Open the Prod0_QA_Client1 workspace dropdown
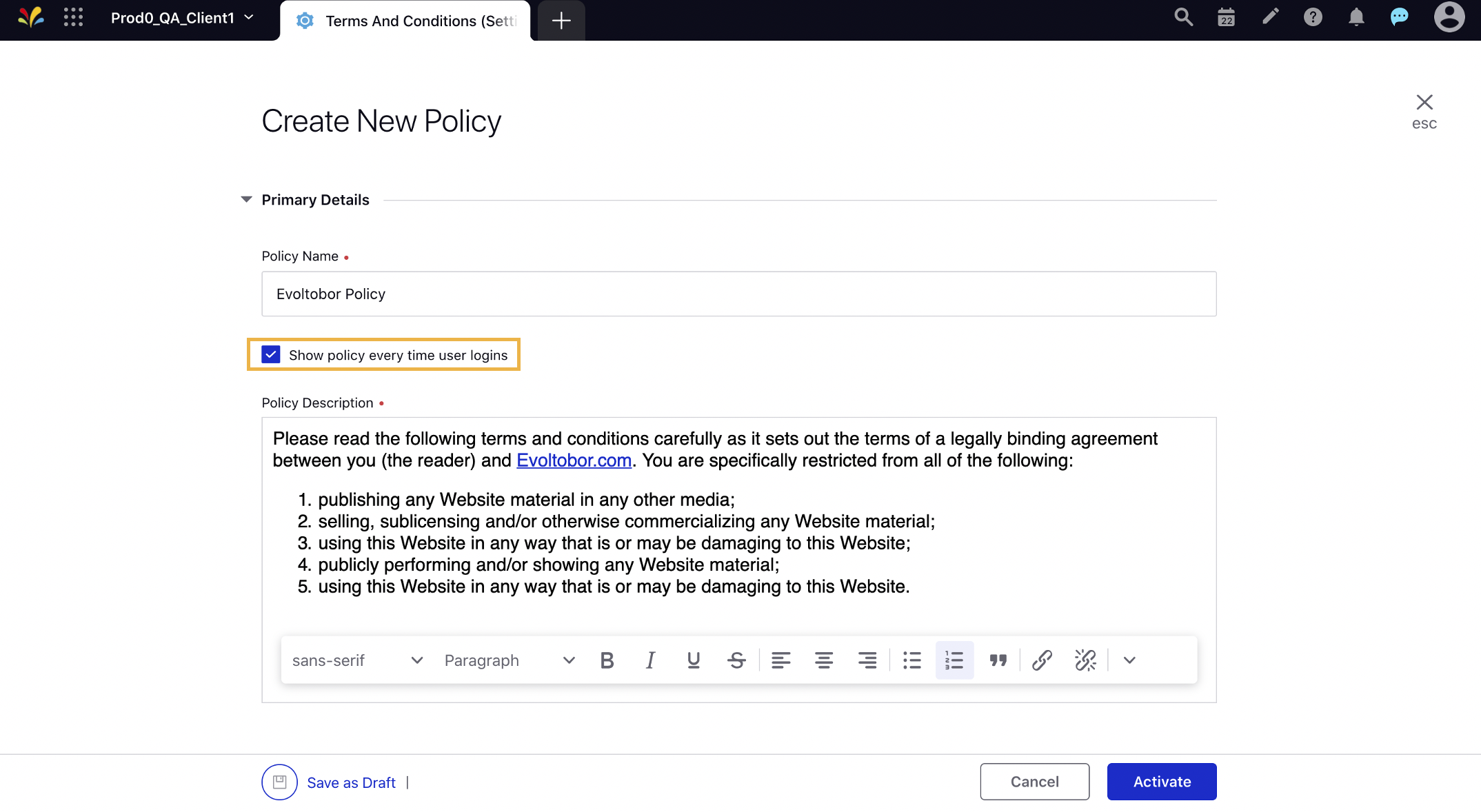This screenshot has width=1481, height=812. (182, 18)
